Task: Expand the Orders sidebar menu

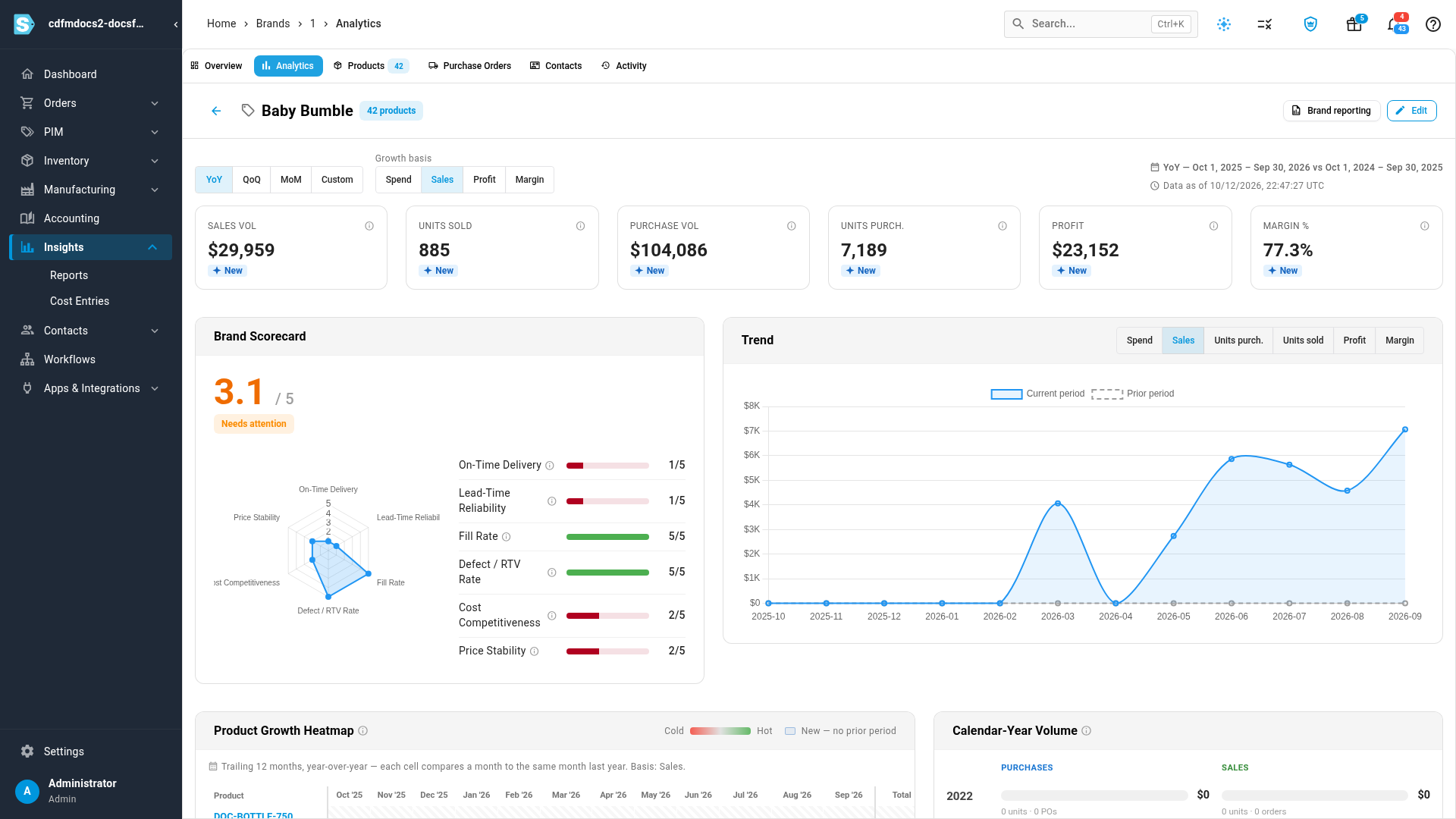Action: coord(91,103)
